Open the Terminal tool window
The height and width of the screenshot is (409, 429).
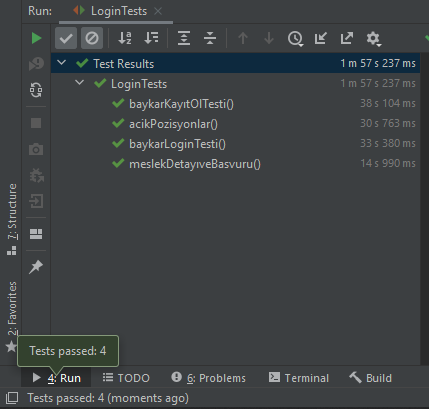coord(299,378)
